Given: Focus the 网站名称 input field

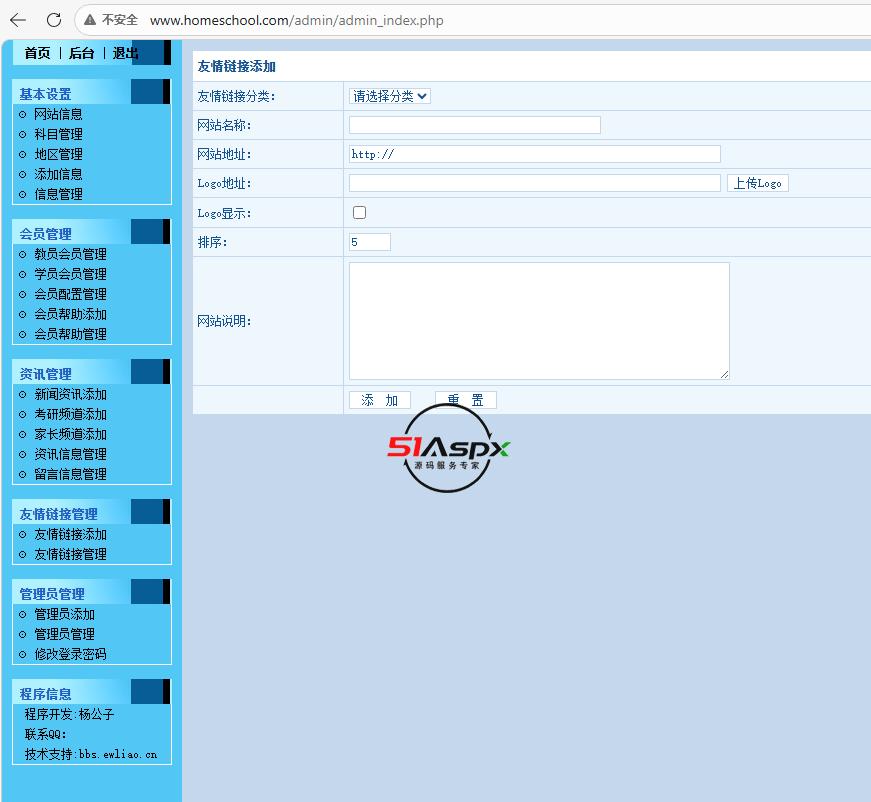Looking at the screenshot, I should pyautogui.click(x=475, y=125).
